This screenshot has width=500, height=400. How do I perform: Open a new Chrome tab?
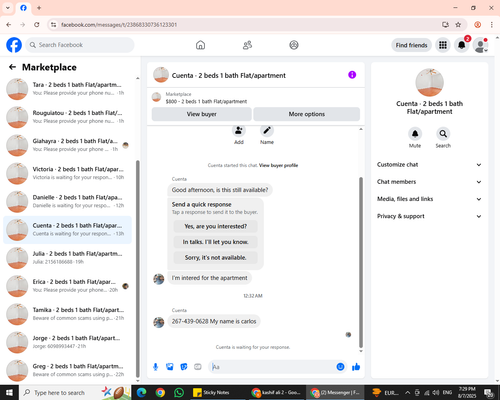tap(39, 8)
